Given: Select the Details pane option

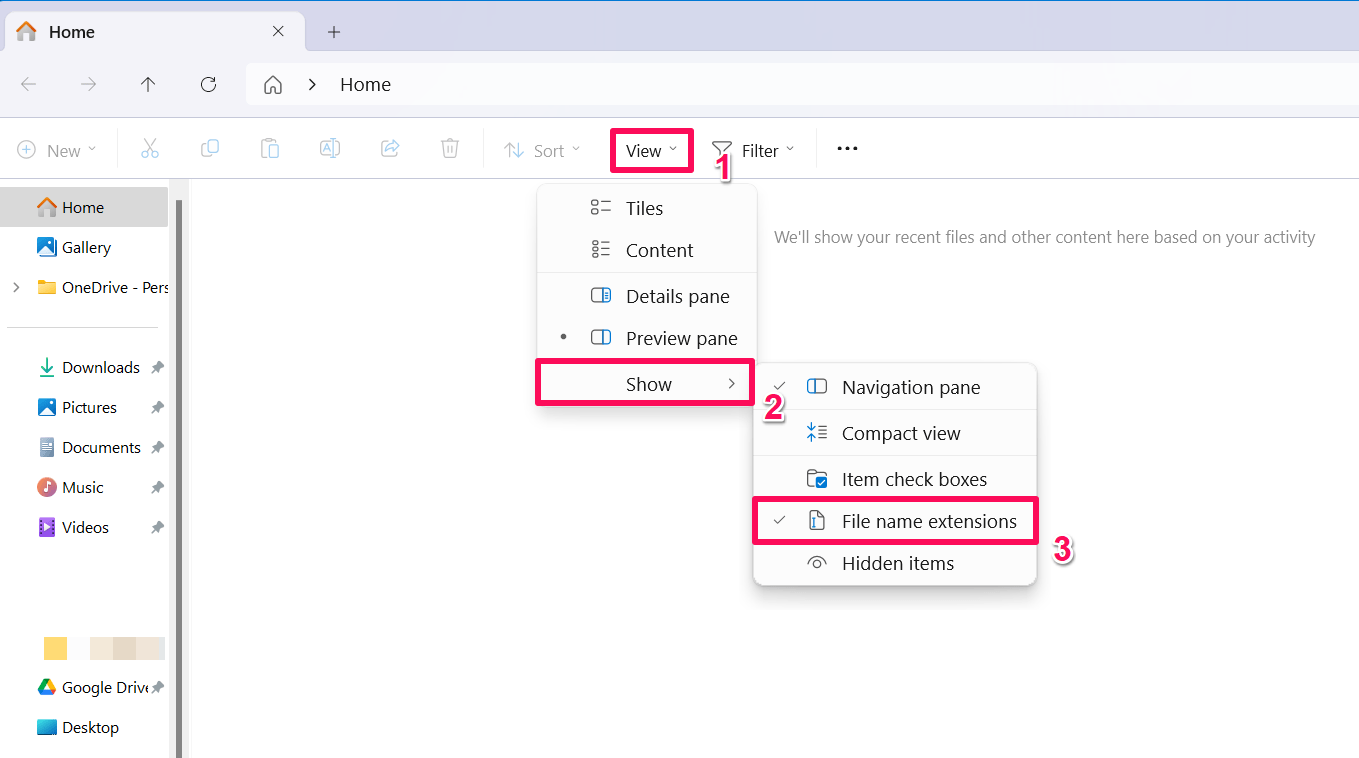Looking at the screenshot, I should [647, 296].
